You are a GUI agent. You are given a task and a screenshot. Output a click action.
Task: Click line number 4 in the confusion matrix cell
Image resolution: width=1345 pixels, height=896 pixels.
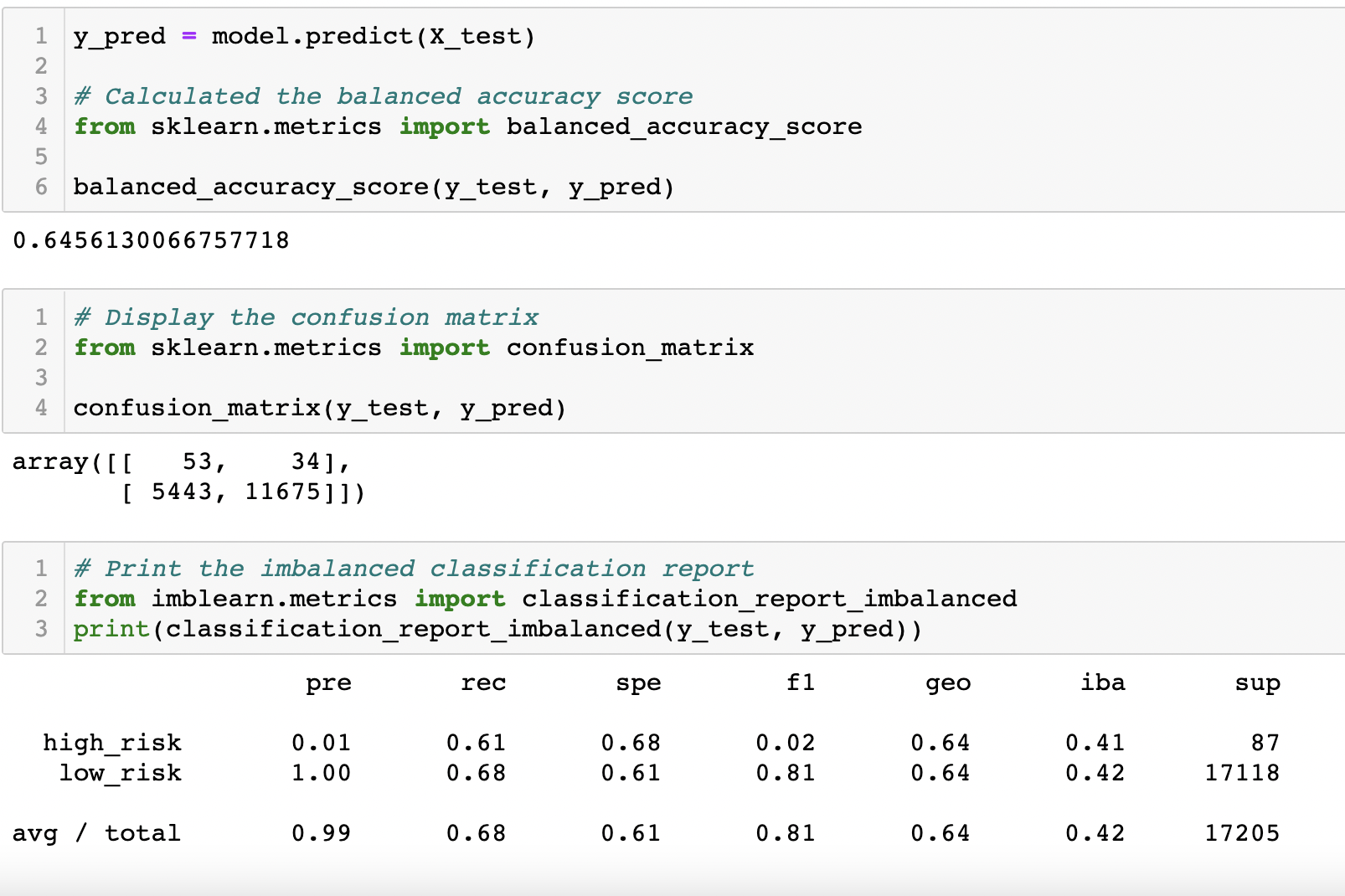click(x=41, y=409)
